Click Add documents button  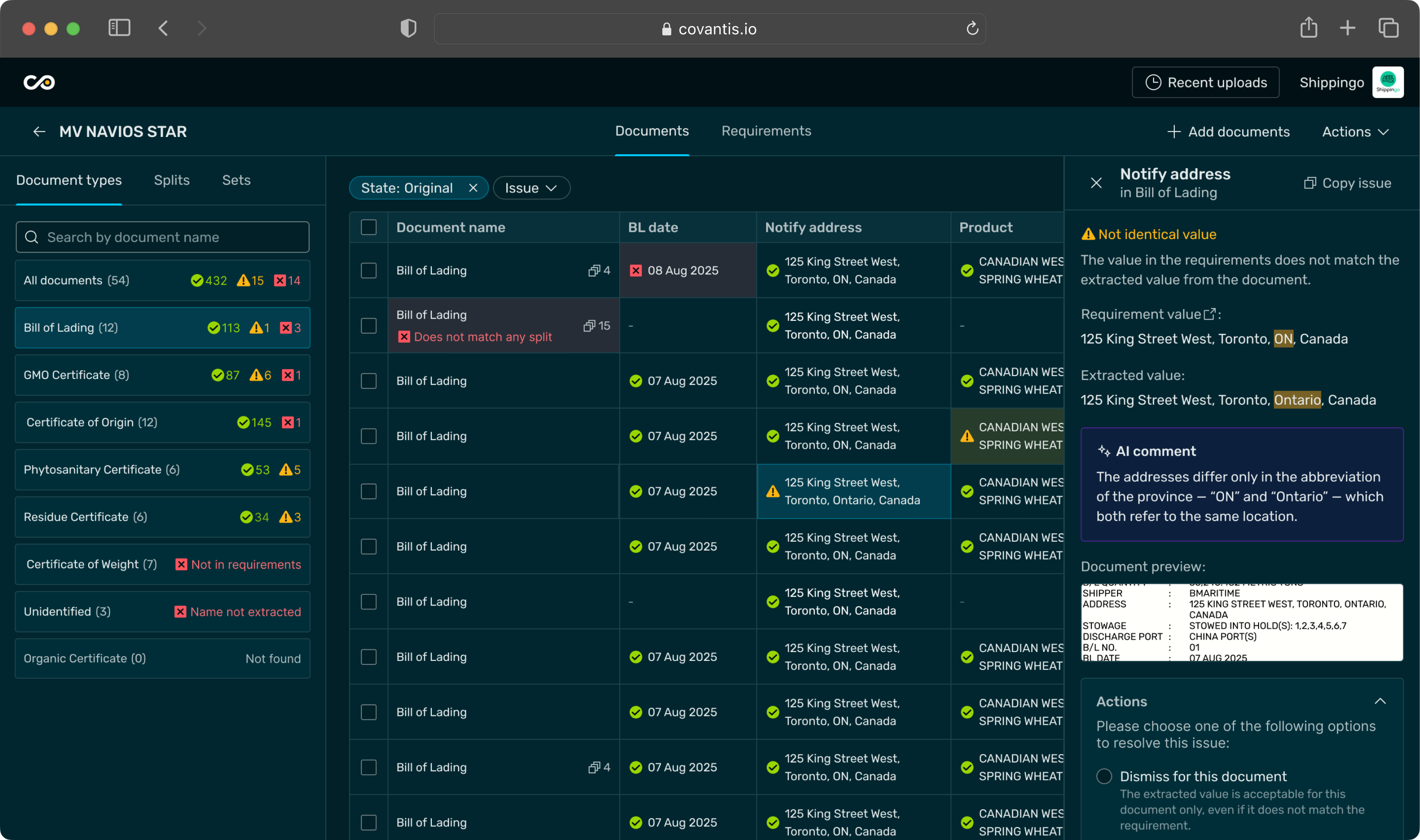click(x=1228, y=132)
